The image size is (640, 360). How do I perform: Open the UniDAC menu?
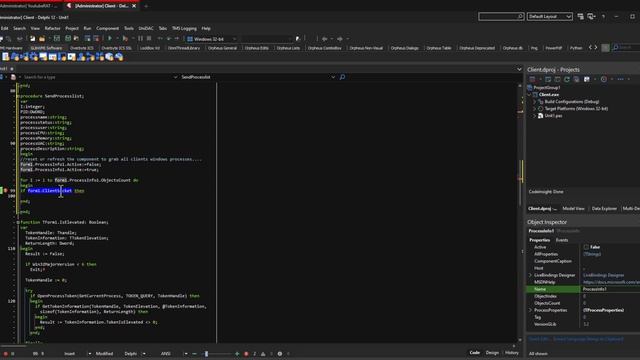(146, 28)
